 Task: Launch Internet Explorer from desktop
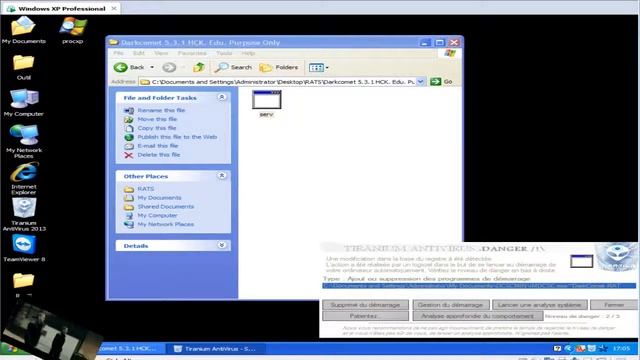click(x=24, y=178)
